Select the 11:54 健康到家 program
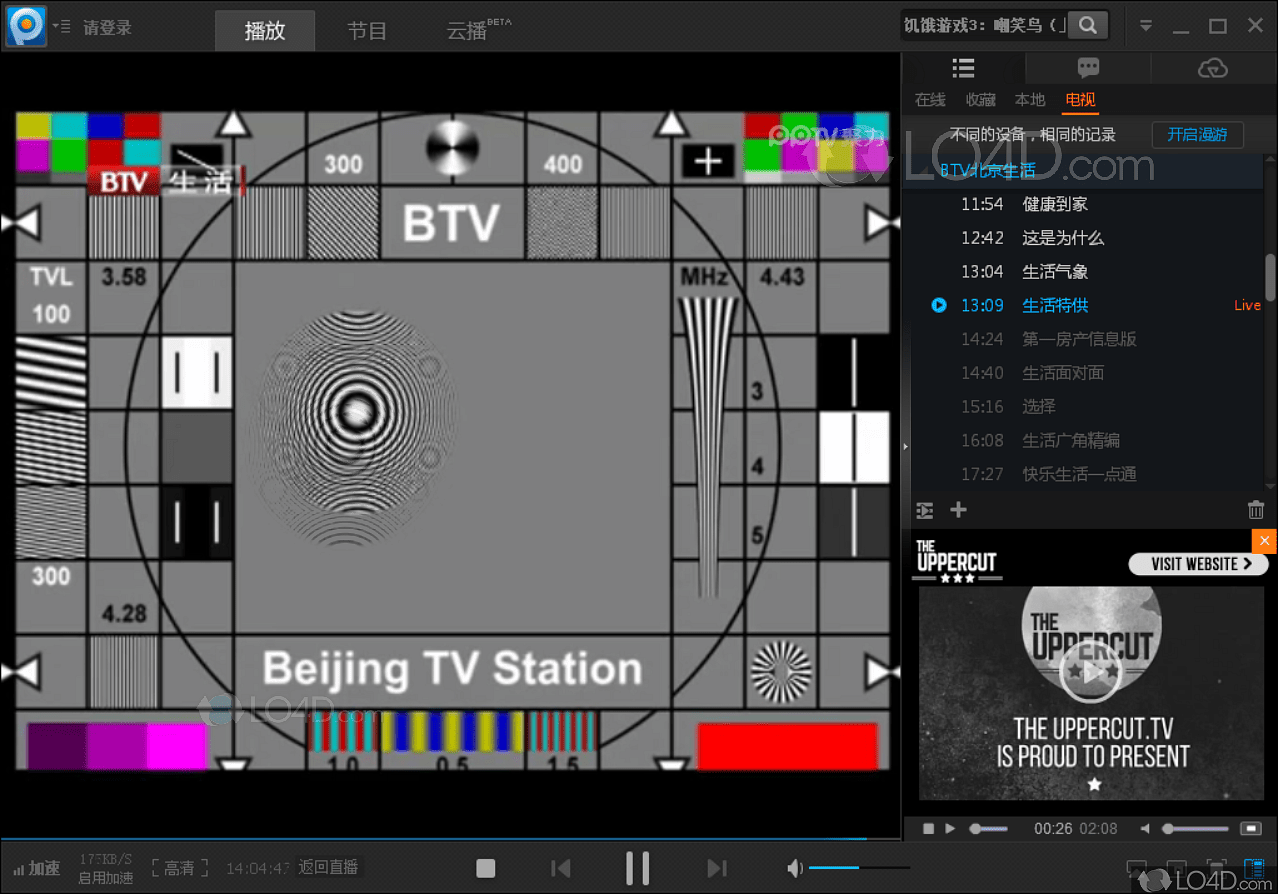The height and width of the screenshot is (894, 1278). pyautogui.click(x=1085, y=204)
